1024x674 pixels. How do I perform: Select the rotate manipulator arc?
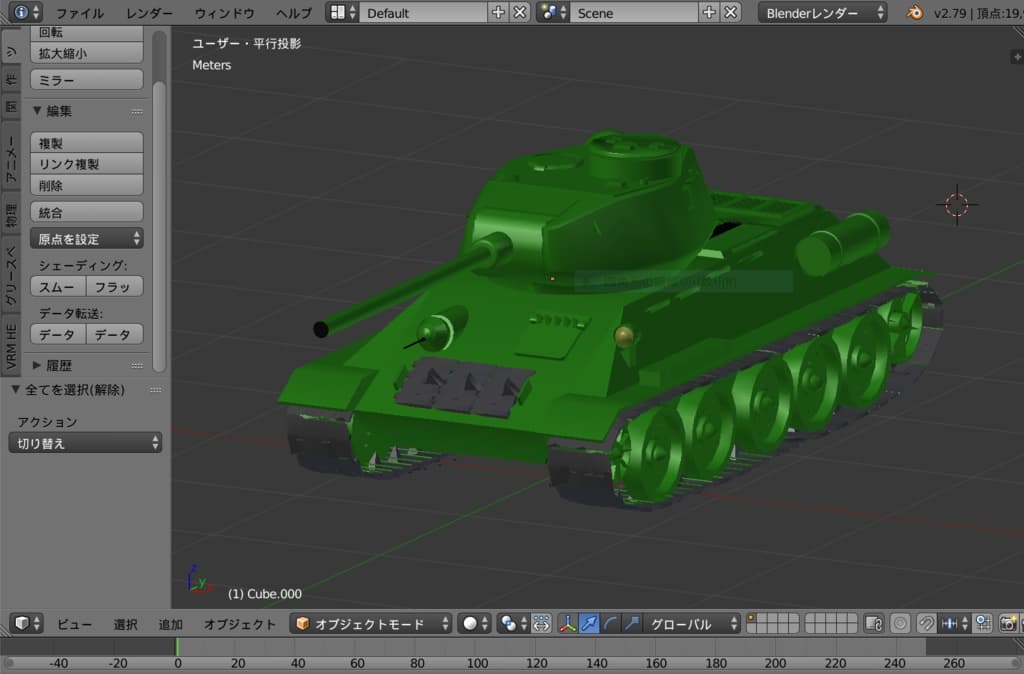610,624
